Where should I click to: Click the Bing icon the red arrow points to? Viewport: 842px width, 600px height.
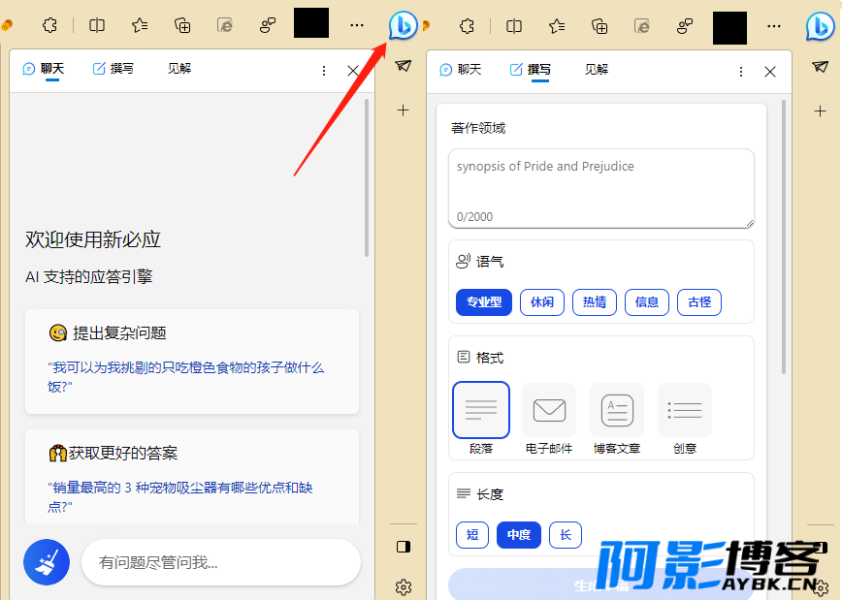click(403, 25)
